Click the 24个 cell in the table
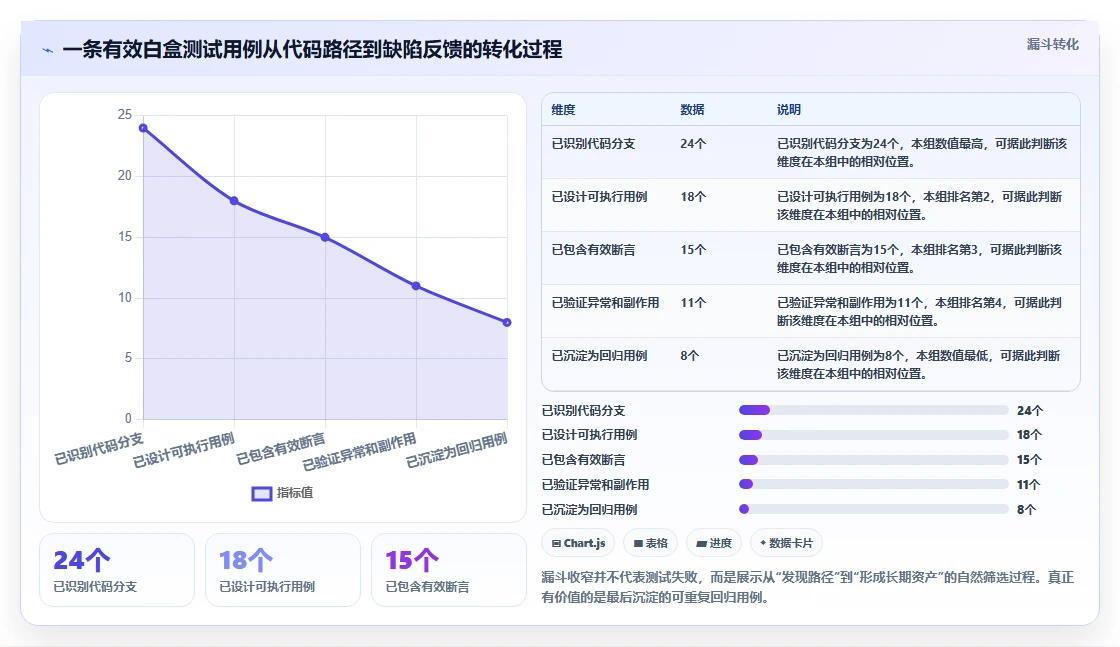Image resolution: width=1120 pixels, height=647 pixels. (693, 144)
